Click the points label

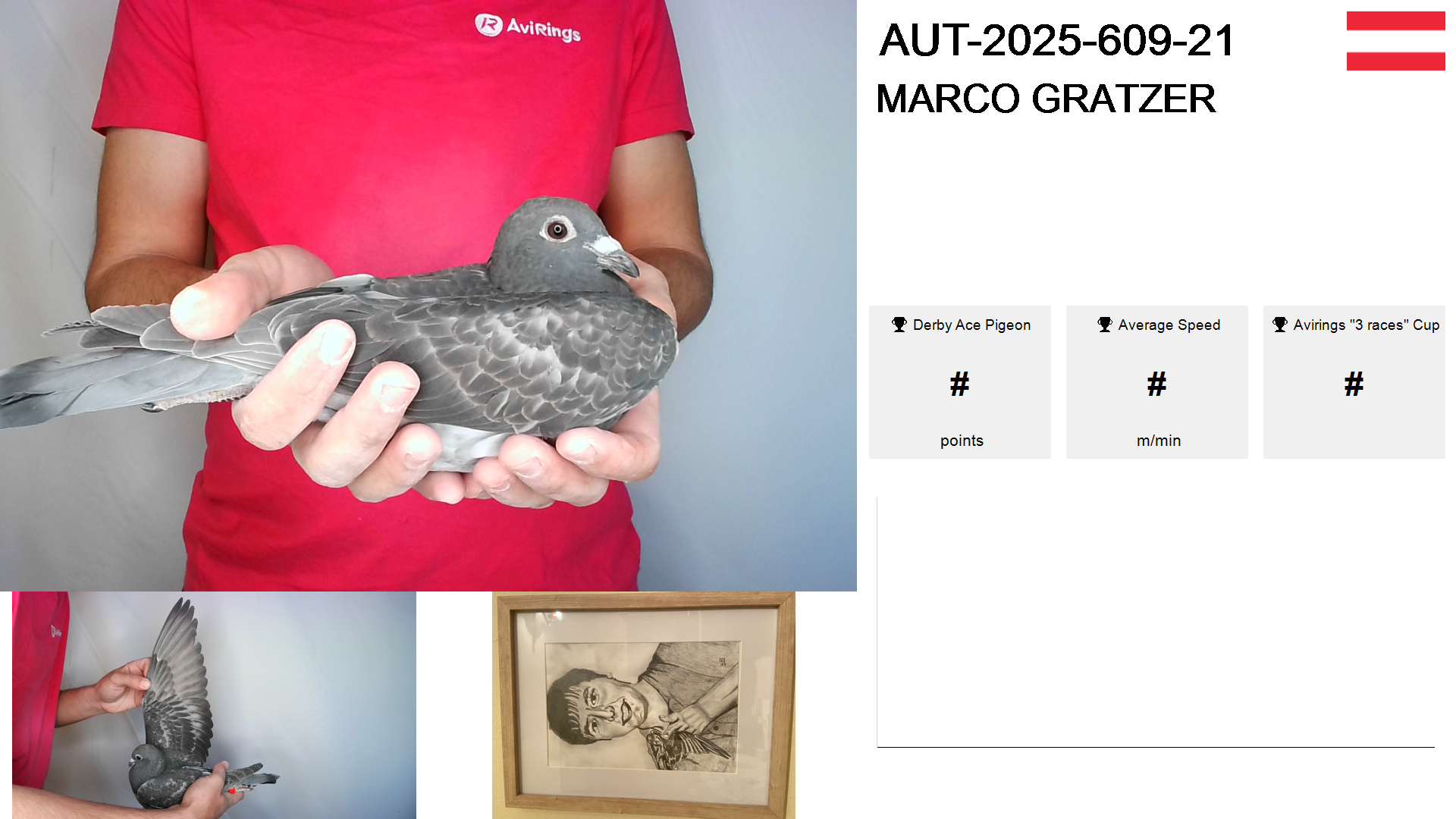click(x=962, y=441)
